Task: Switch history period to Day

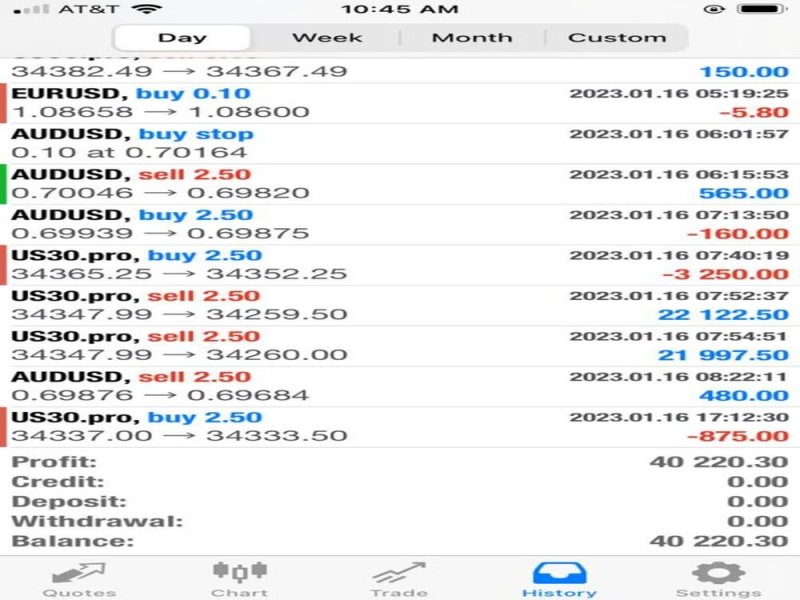Action: click(182, 38)
